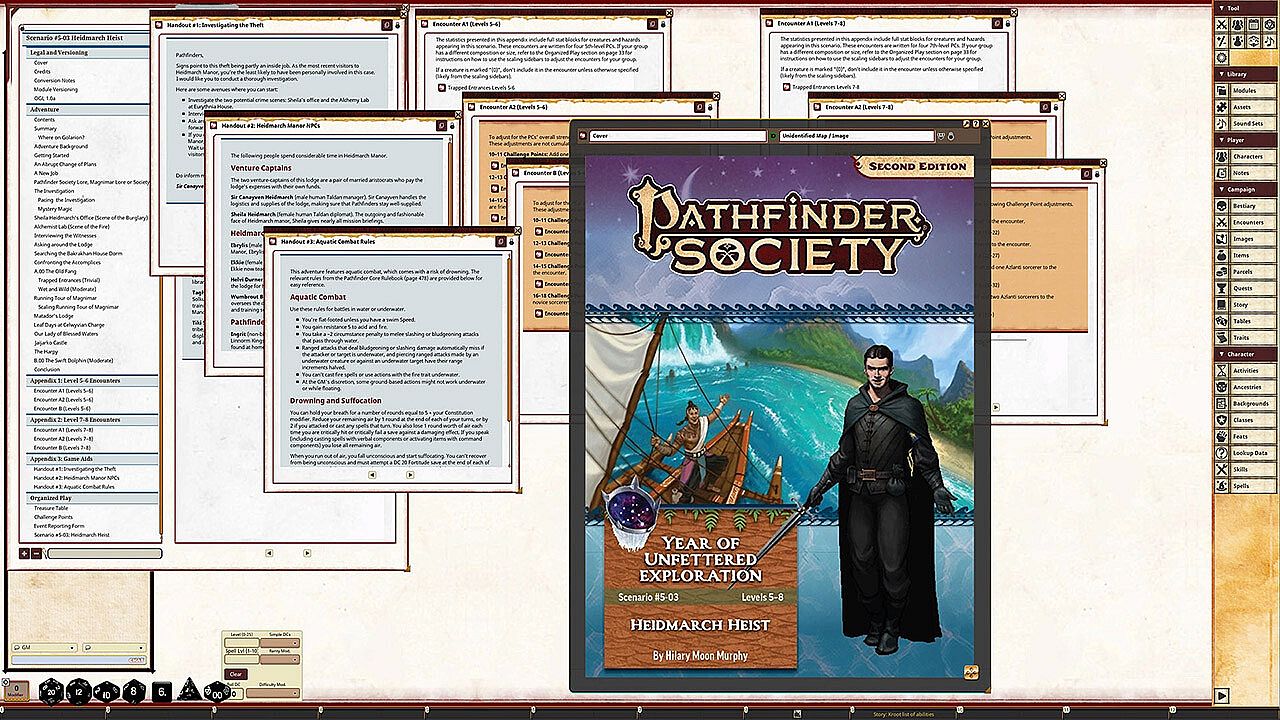Open the Credits page in the index

(42, 72)
